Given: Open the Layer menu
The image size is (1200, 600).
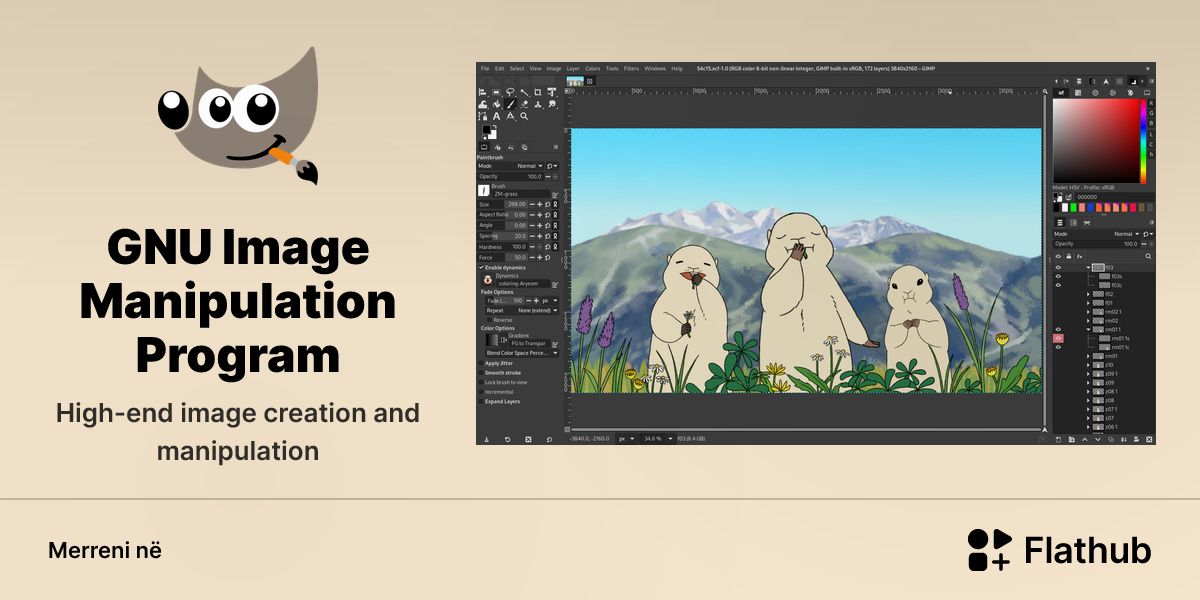Looking at the screenshot, I should tap(573, 68).
